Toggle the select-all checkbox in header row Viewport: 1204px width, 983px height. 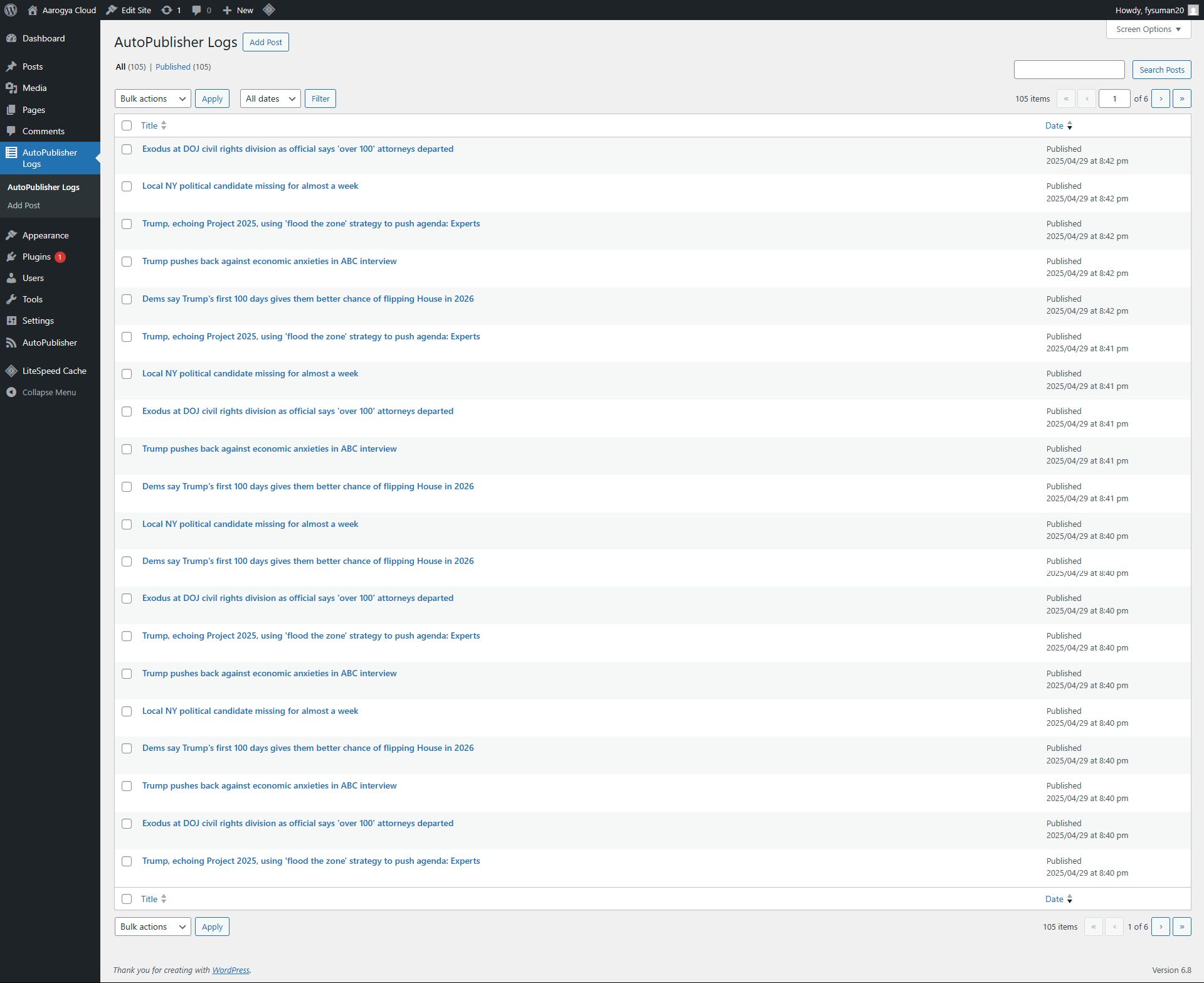click(127, 125)
